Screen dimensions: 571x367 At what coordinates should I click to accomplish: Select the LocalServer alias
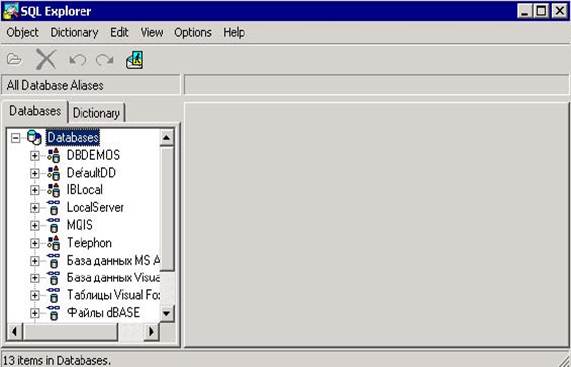(x=95, y=208)
